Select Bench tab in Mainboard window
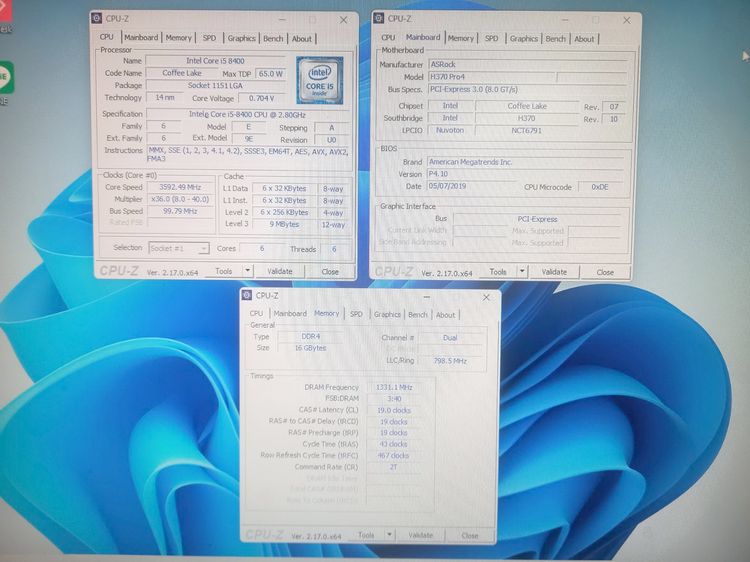This screenshot has height=562, width=750. pyautogui.click(x=555, y=39)
